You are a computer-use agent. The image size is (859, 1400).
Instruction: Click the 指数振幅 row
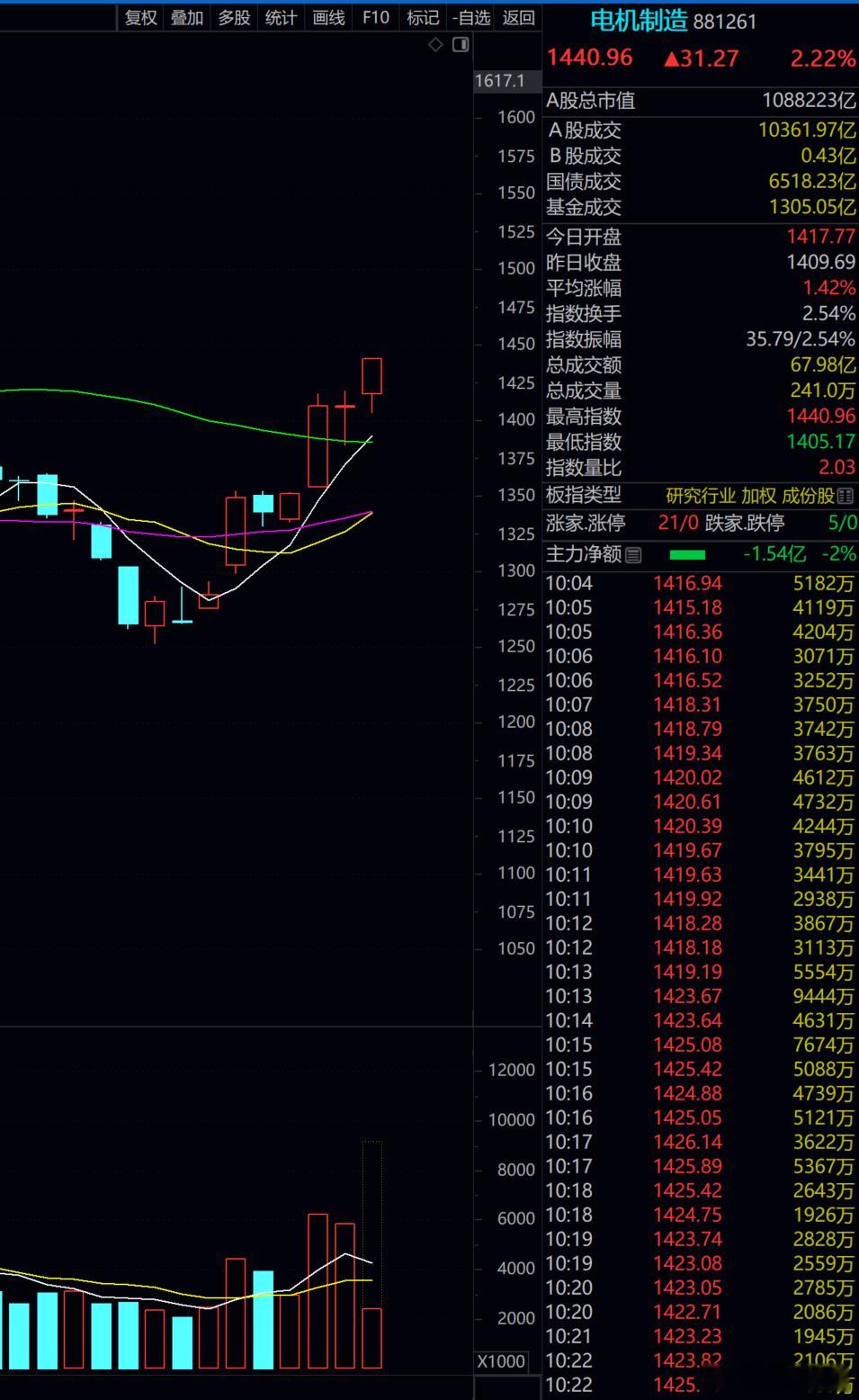pyautogui.click(x=701, y=339)
